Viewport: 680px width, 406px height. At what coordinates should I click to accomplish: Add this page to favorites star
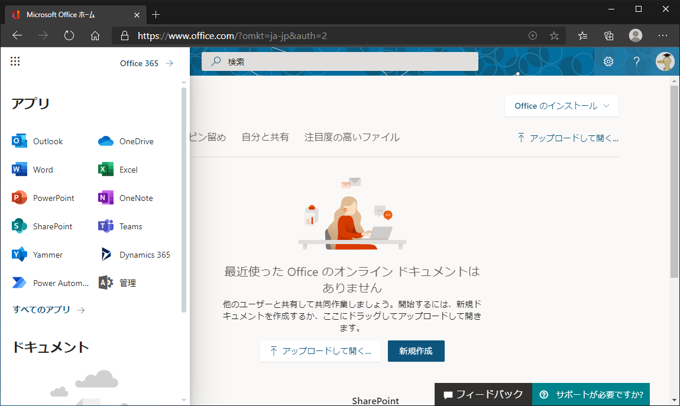554,36
